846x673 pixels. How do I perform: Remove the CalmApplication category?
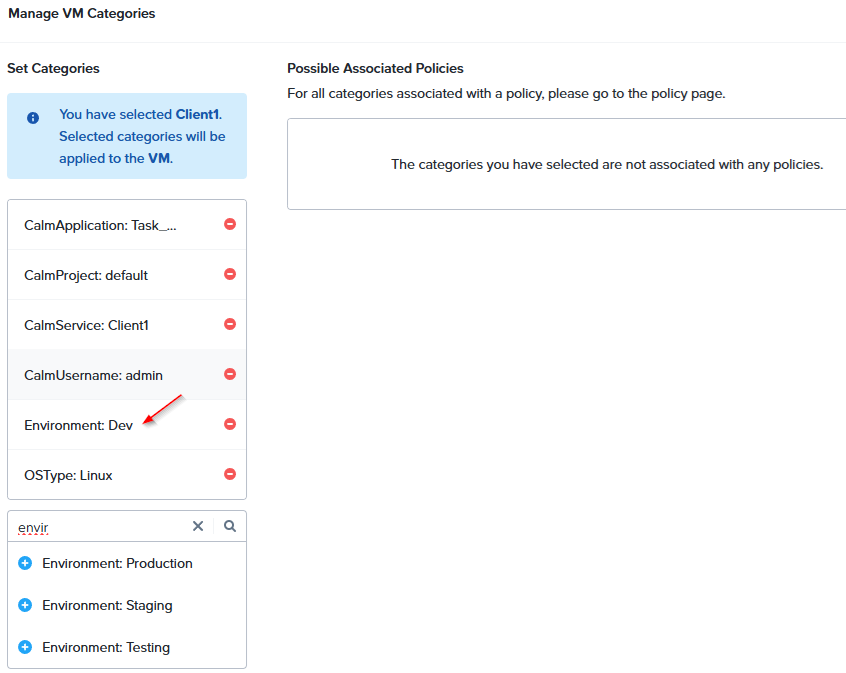230,224
